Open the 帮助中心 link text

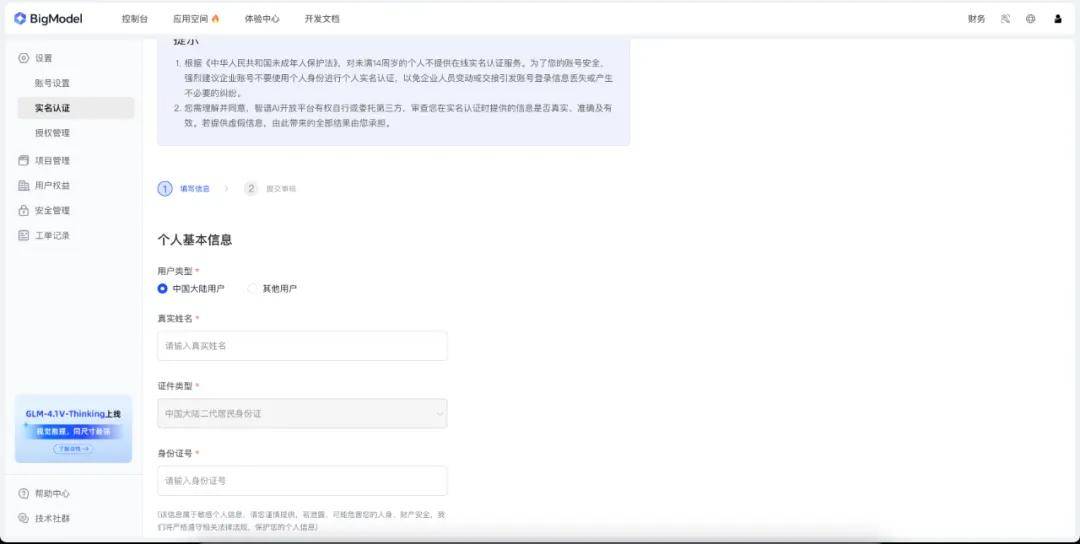pyautogui.click(x=52, y=494)
